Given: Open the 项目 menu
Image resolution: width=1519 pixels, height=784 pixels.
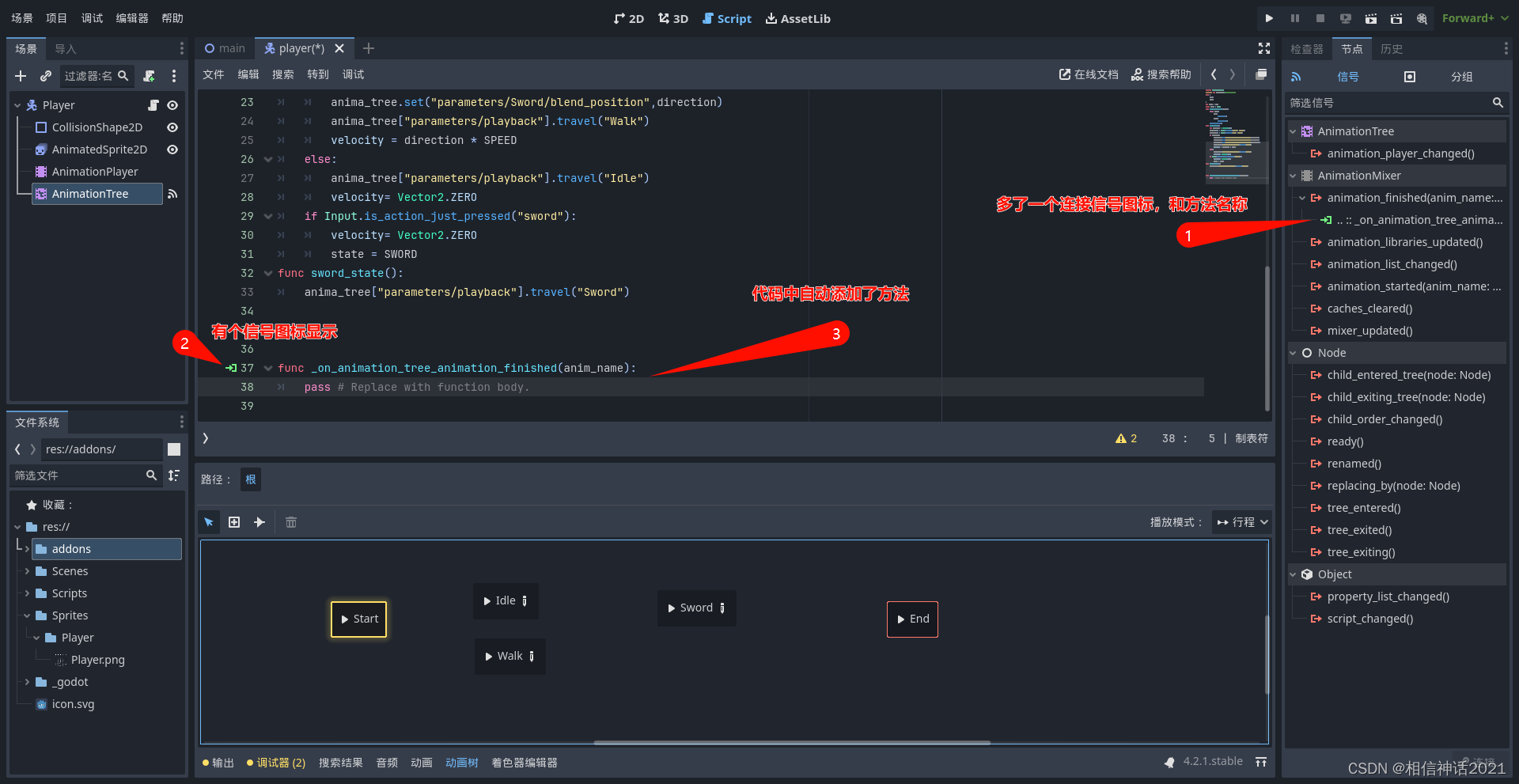Looking at the screenshot, I should 56,18.
